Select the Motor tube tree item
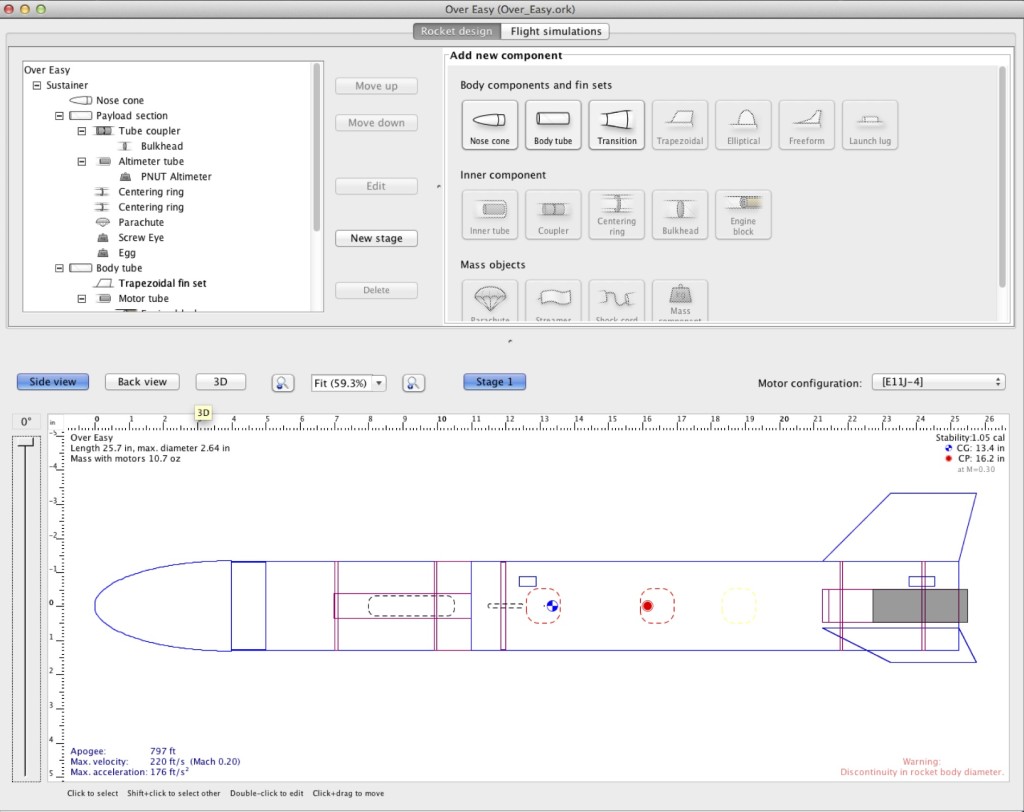 (143, 299)
